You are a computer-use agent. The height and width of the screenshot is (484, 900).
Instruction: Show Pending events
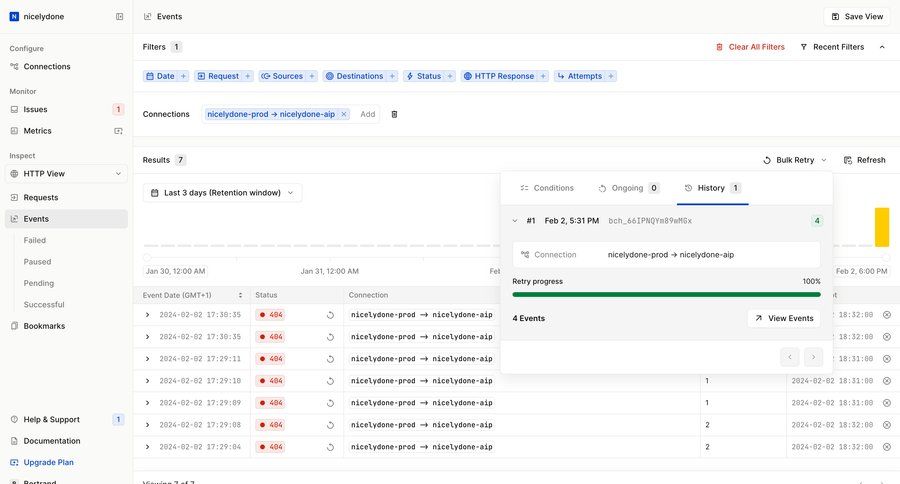click(x=38, y=283)
